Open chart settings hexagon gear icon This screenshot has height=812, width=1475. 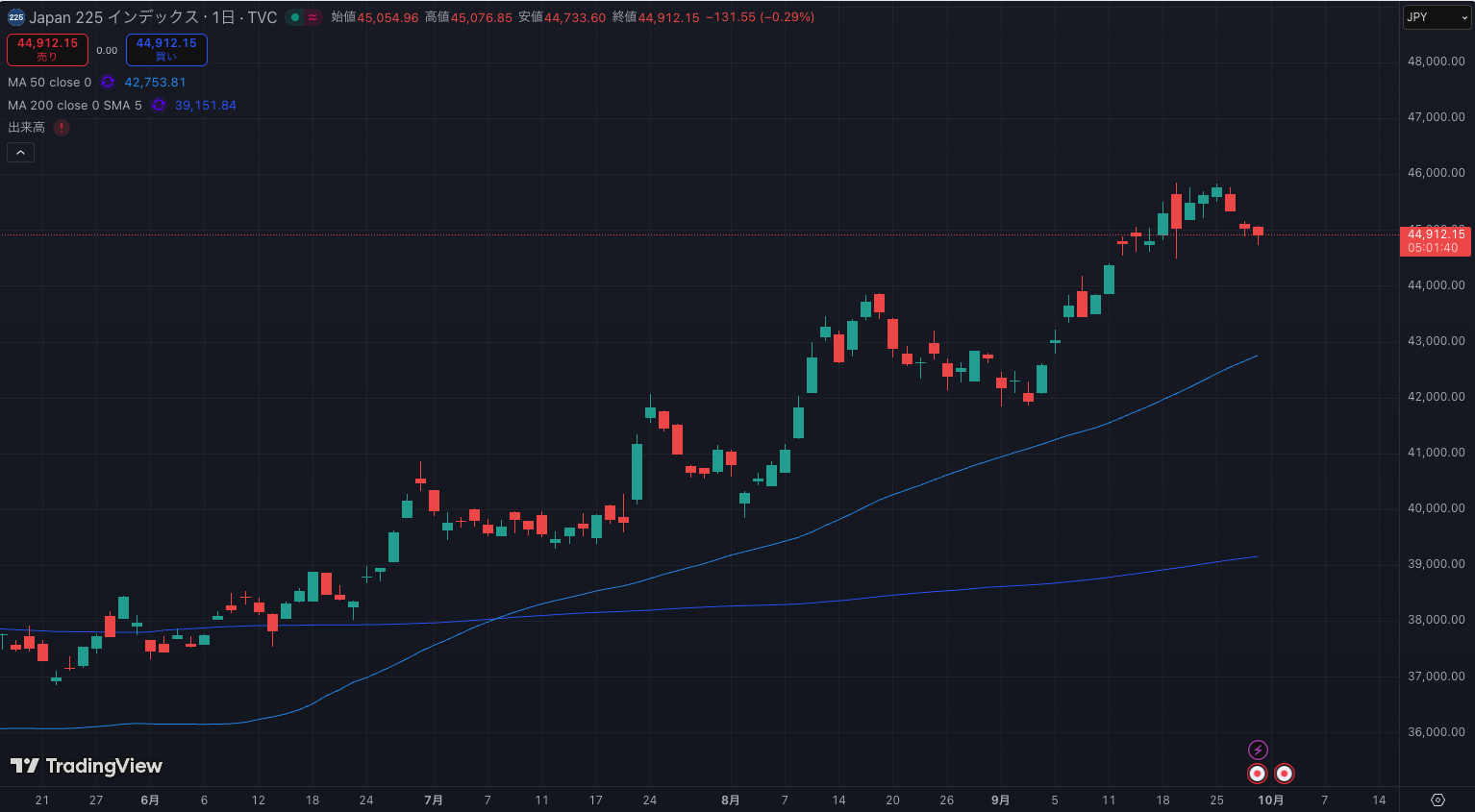click(x=1438, y=800)
